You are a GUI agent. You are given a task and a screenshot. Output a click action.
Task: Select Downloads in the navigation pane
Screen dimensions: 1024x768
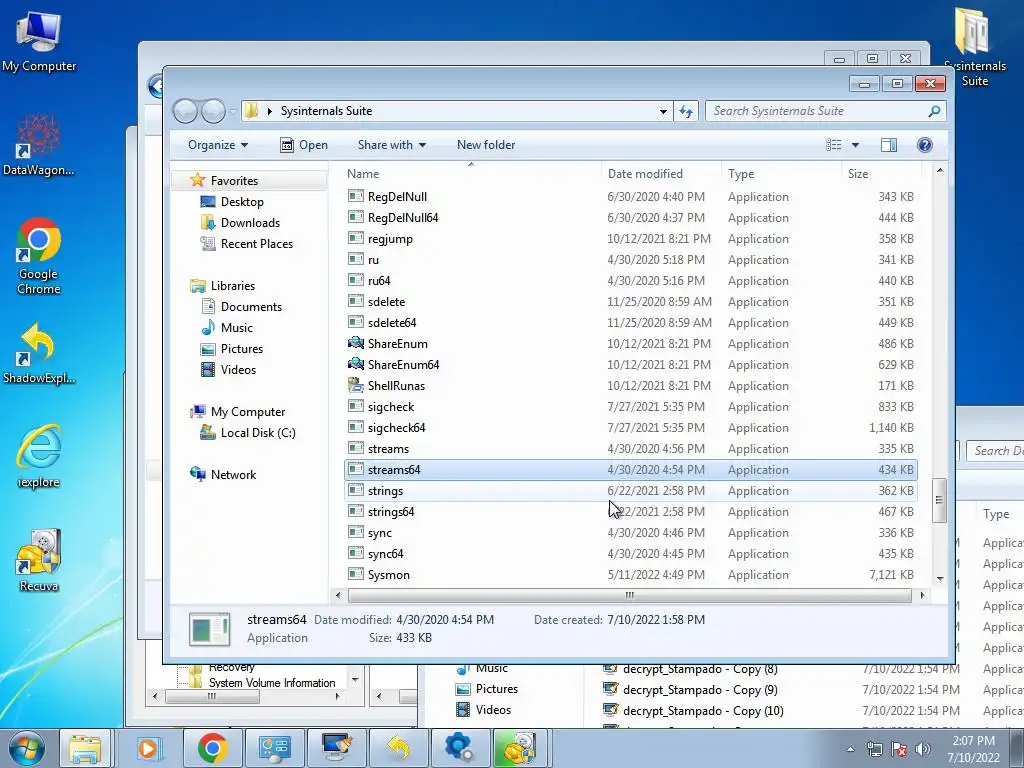[250, 223]
